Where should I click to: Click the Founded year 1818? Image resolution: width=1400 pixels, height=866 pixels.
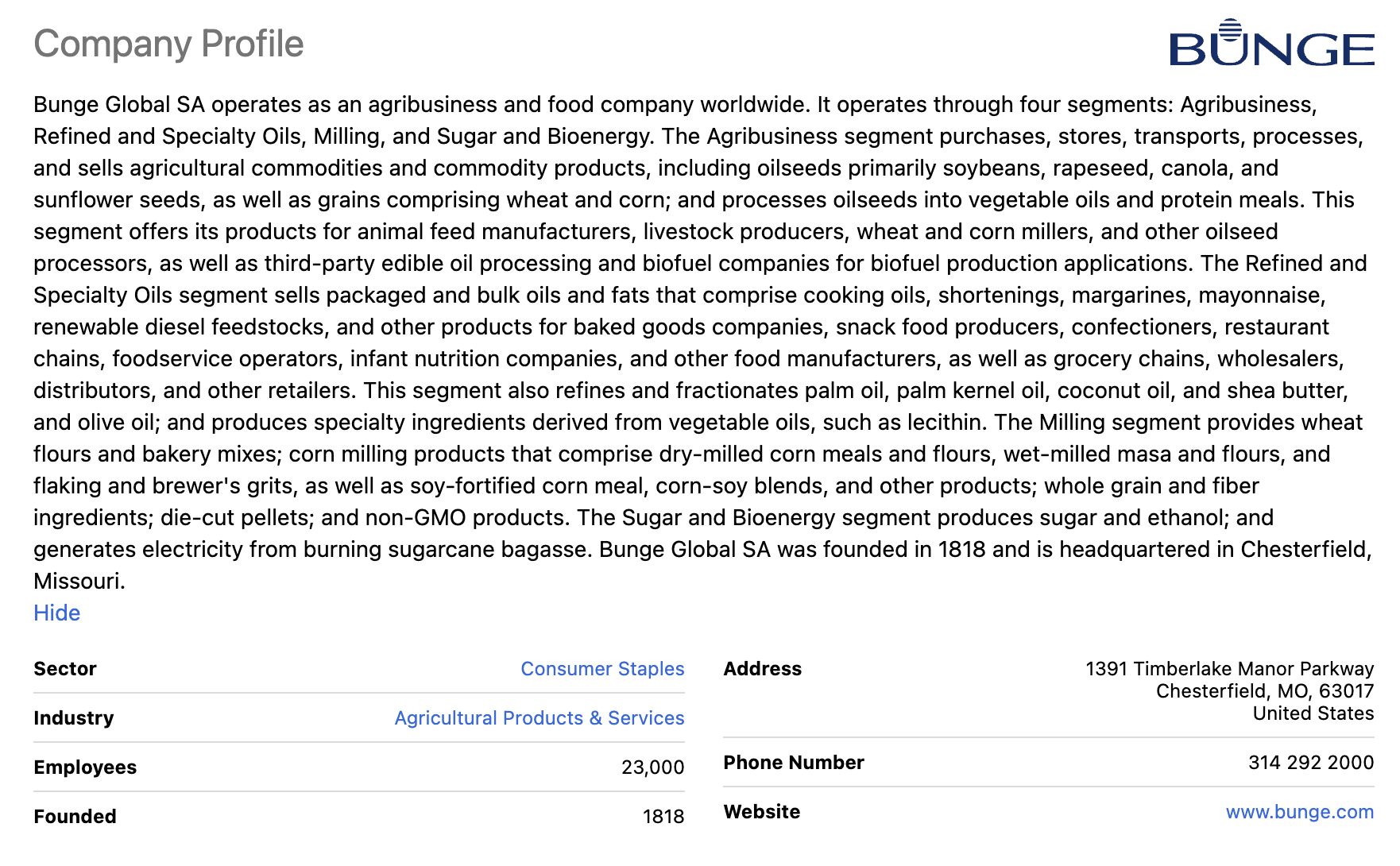[x=663, y=817]
